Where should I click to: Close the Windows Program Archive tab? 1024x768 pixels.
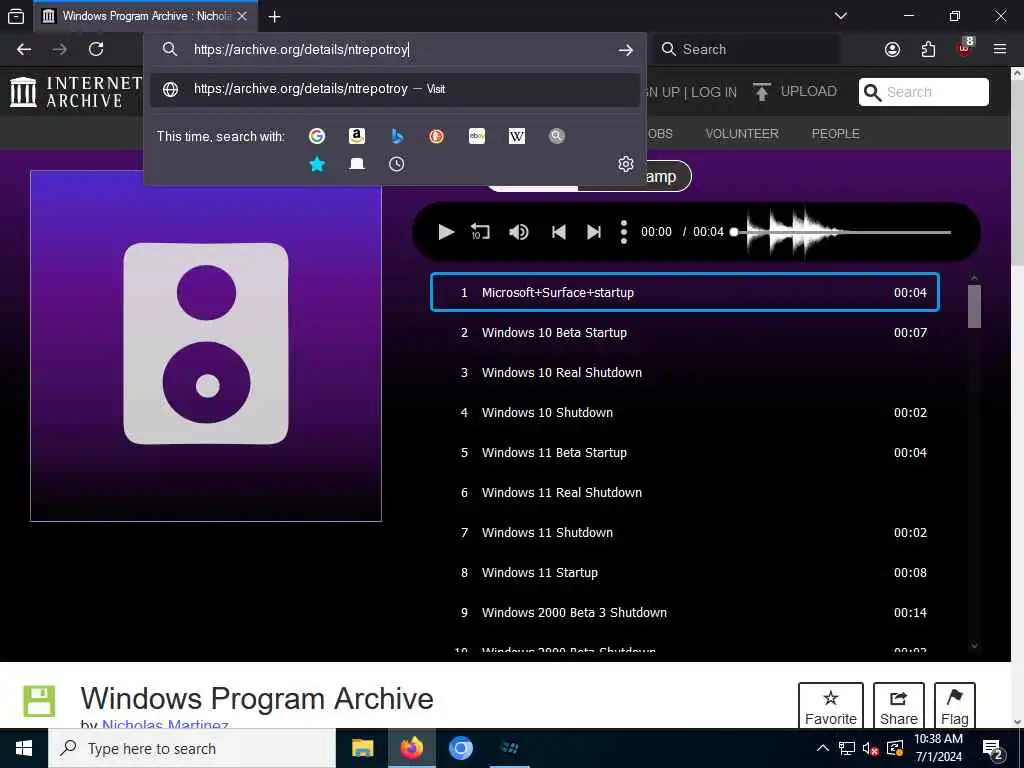pos(242,16)
